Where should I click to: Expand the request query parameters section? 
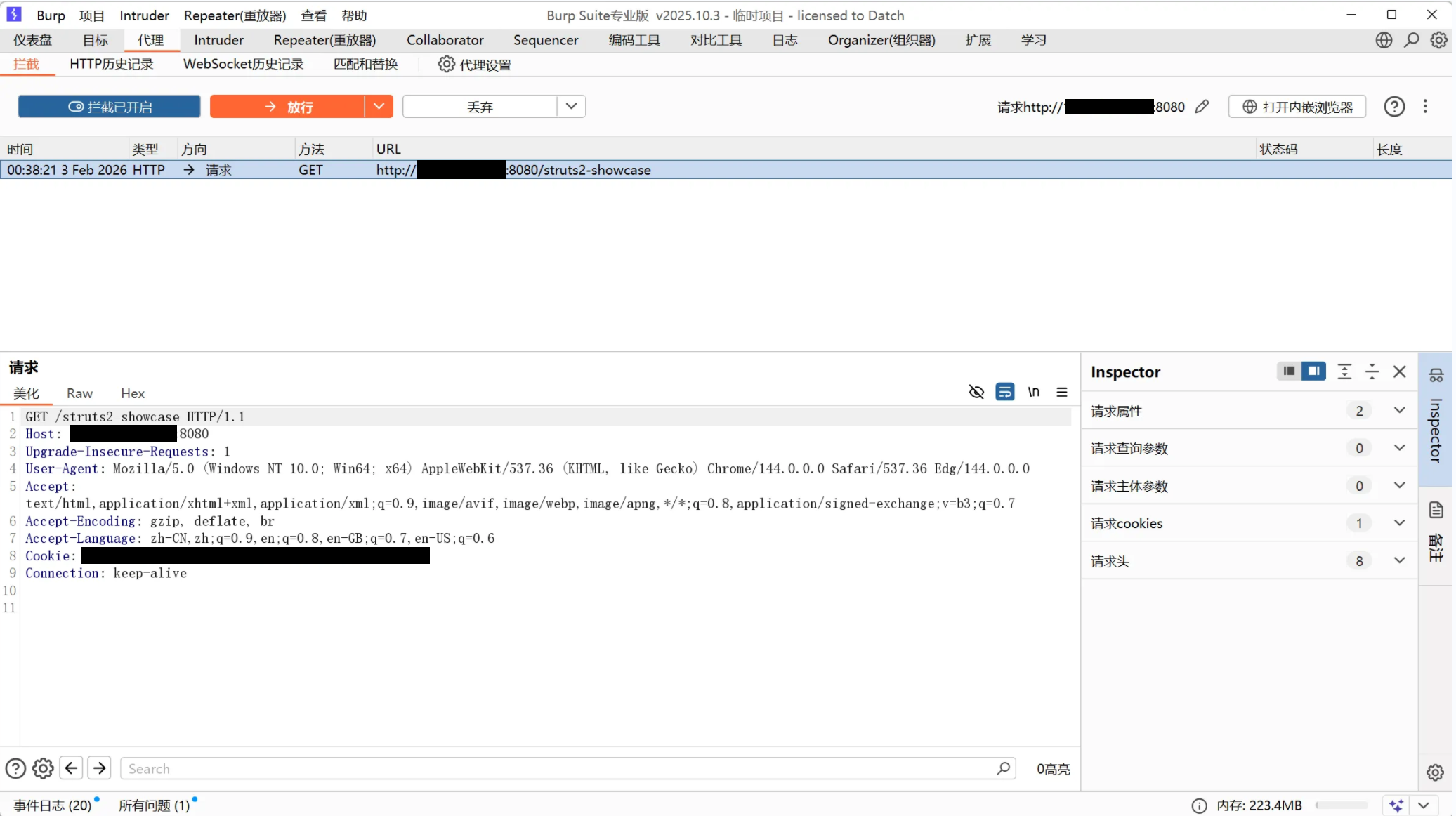tap(1250, 448)
